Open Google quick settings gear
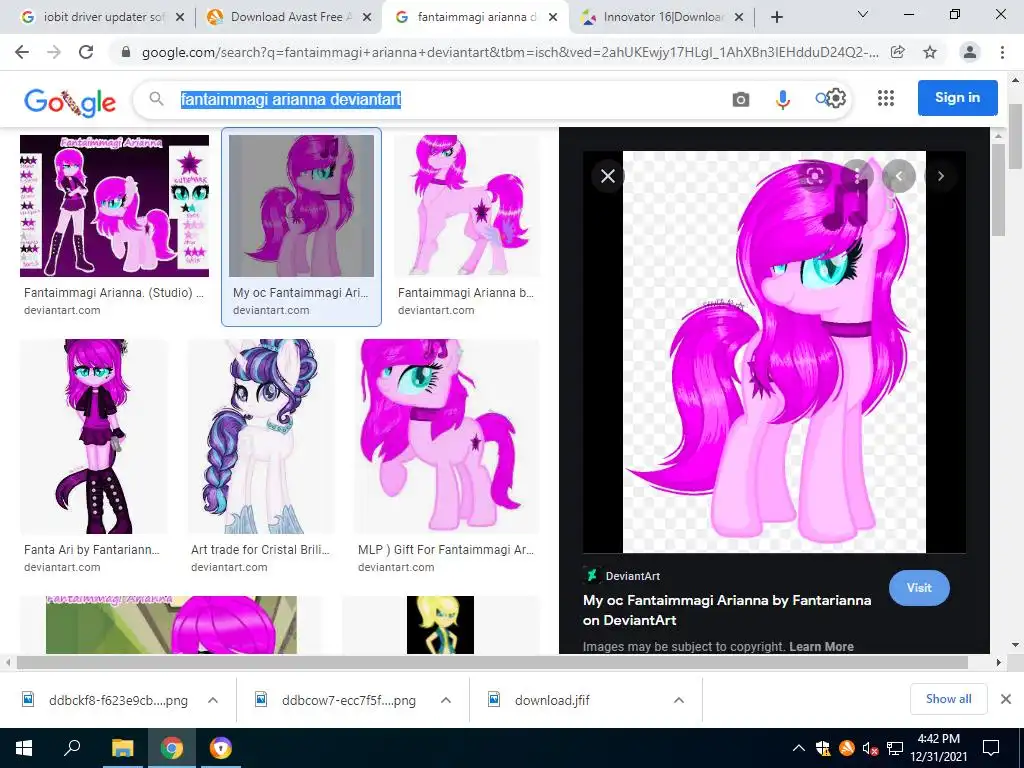Viewport: 1024px width, 768px height. (x=837, y=99)
